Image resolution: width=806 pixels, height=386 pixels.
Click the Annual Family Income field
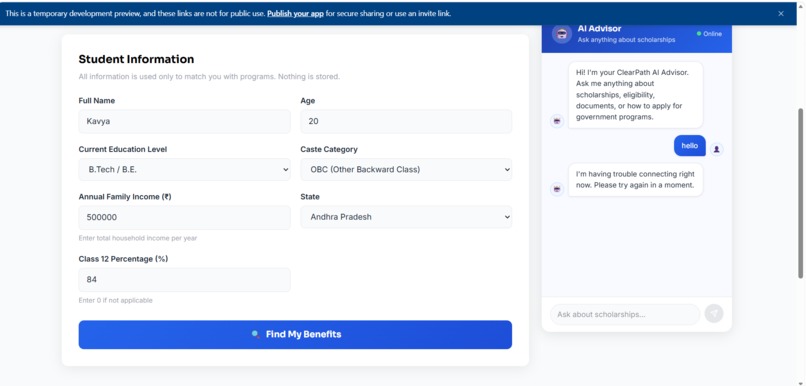pos(184,217)
